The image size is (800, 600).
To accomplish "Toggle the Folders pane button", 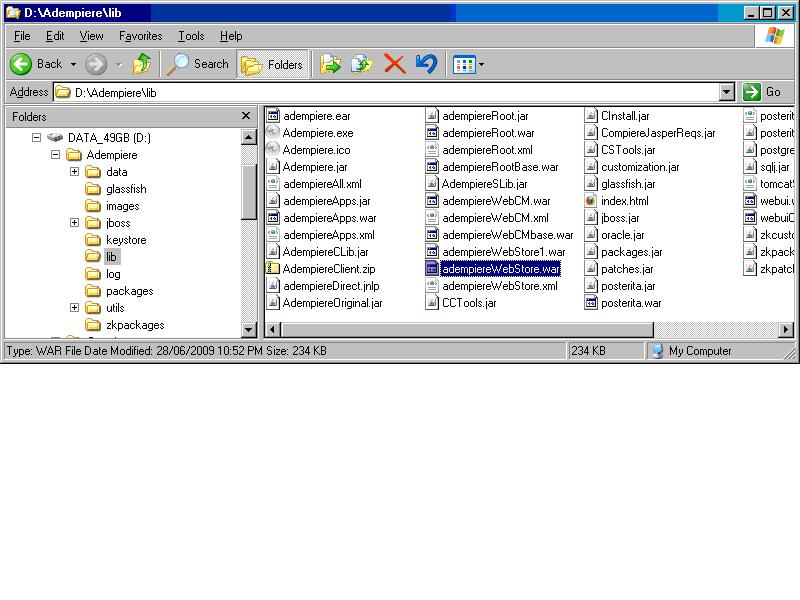I will click(272, 64).
